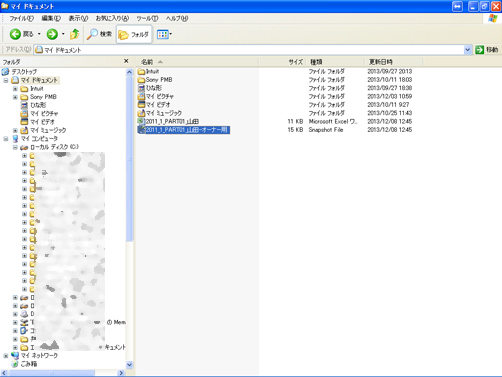This screenshot has width=502, height=377.
Task: Click Intuit folder icon in folder tree
Action: (x=24, y=89)
